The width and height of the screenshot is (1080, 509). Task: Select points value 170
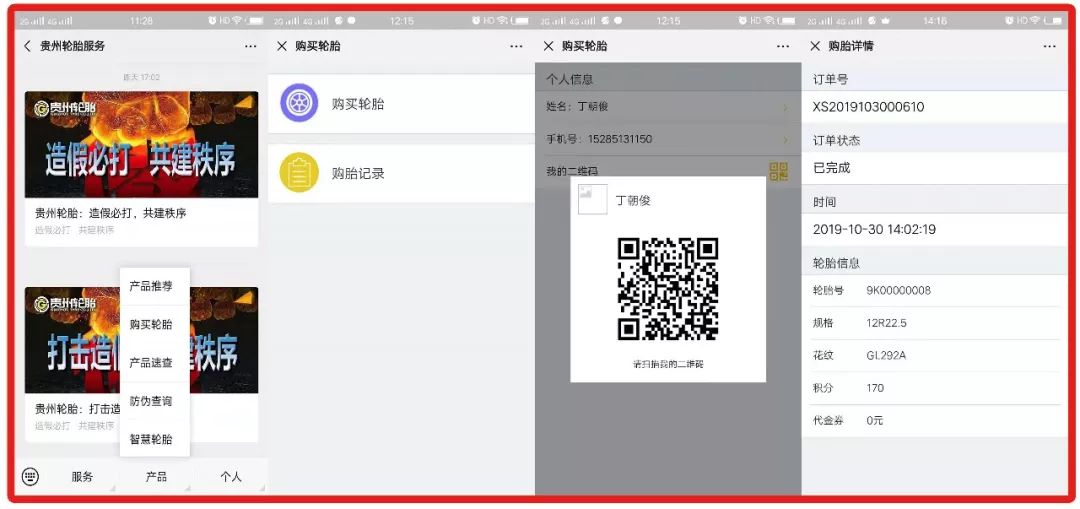875,388
